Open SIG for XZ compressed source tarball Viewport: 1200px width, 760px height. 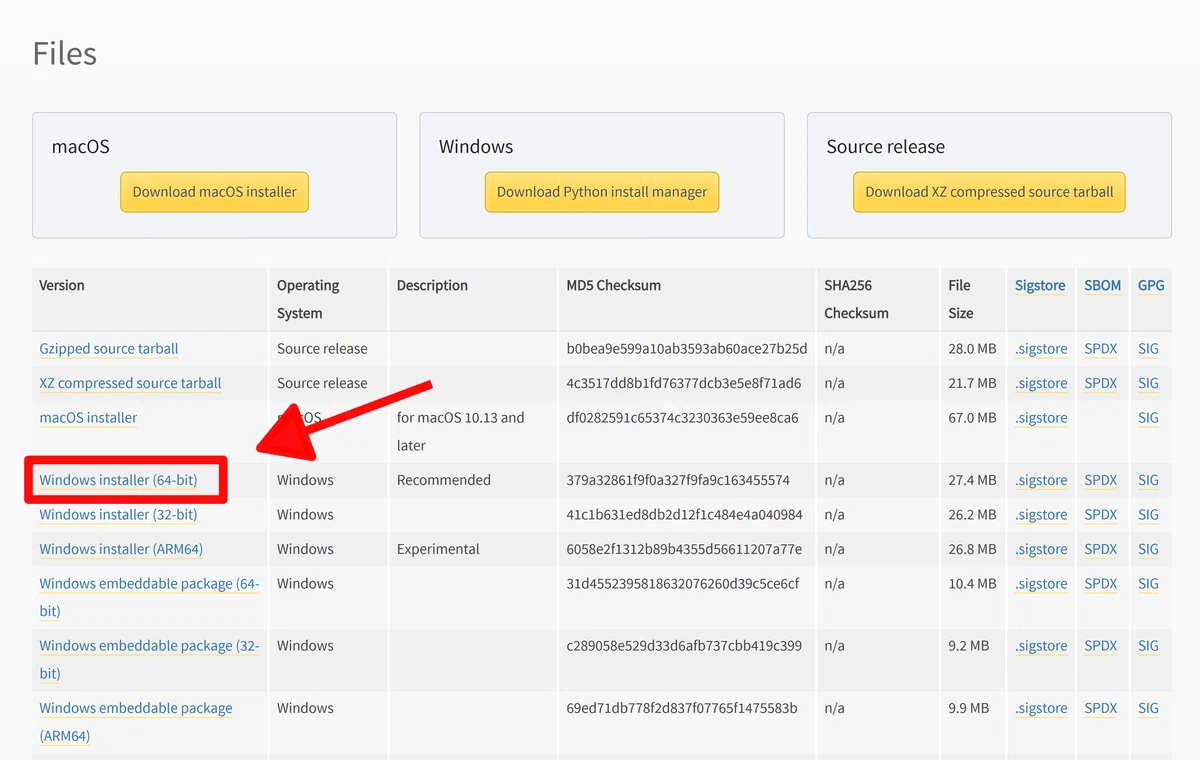click(1148, 383)
